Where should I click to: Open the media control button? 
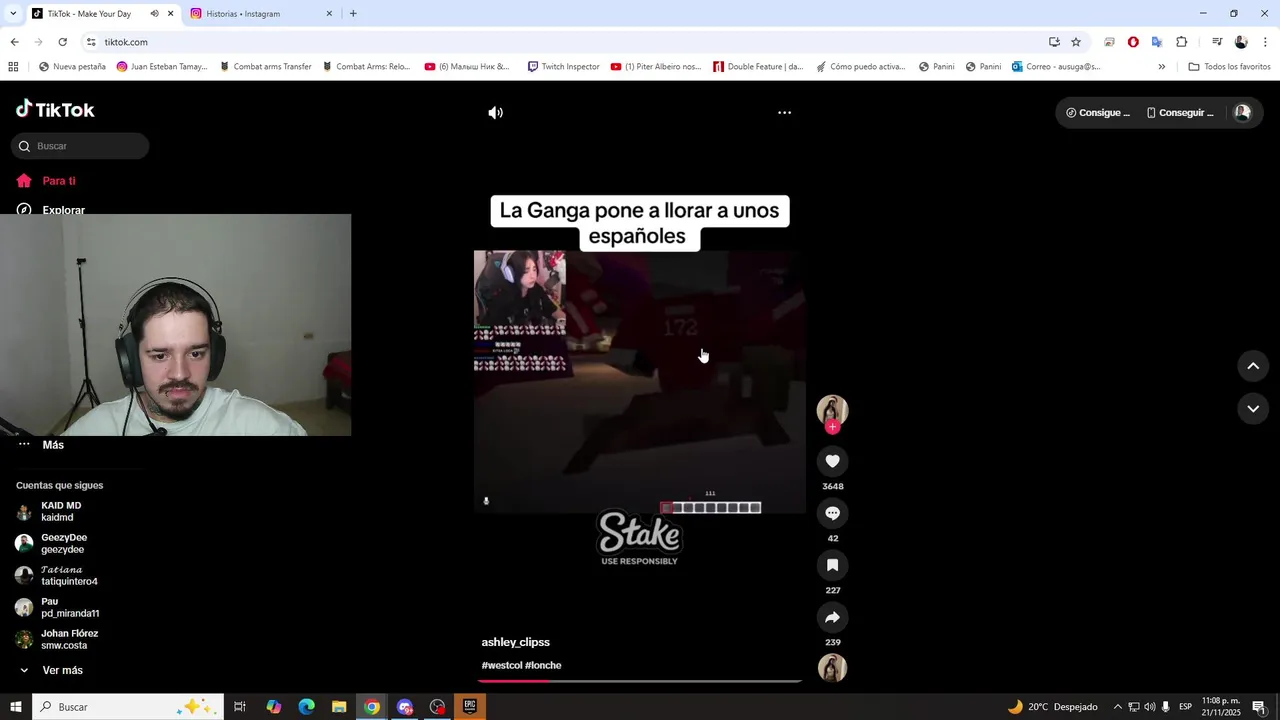1217,42
